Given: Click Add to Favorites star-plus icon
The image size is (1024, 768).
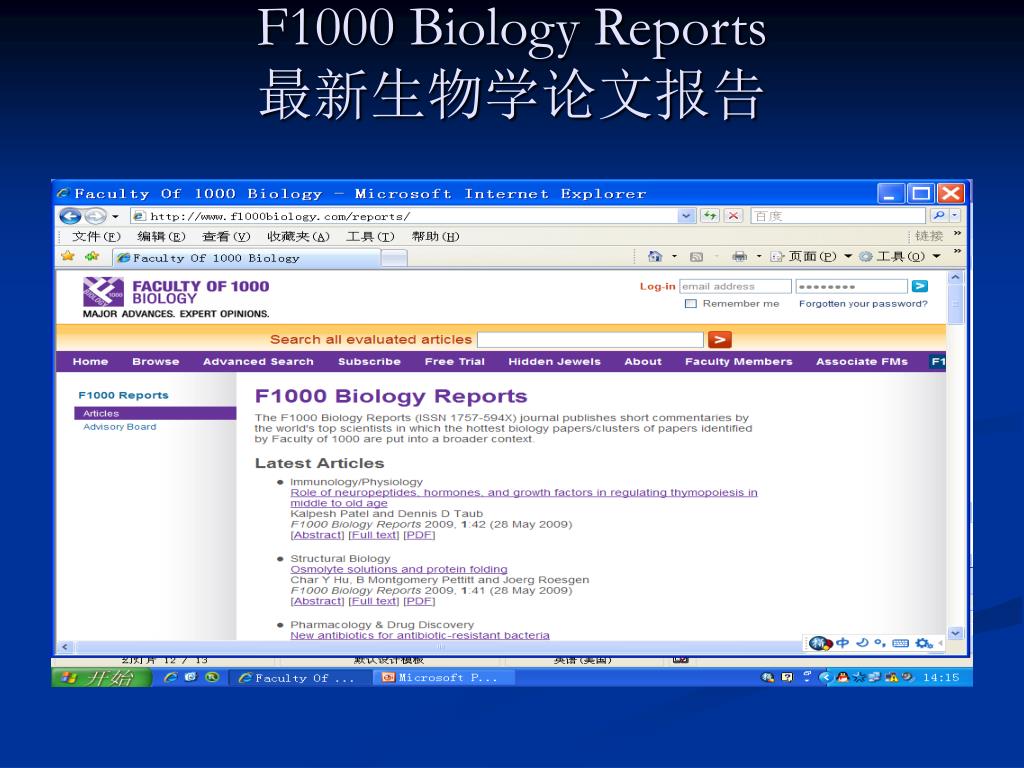Looking at the screenshot, I should [x=91, y=257].
